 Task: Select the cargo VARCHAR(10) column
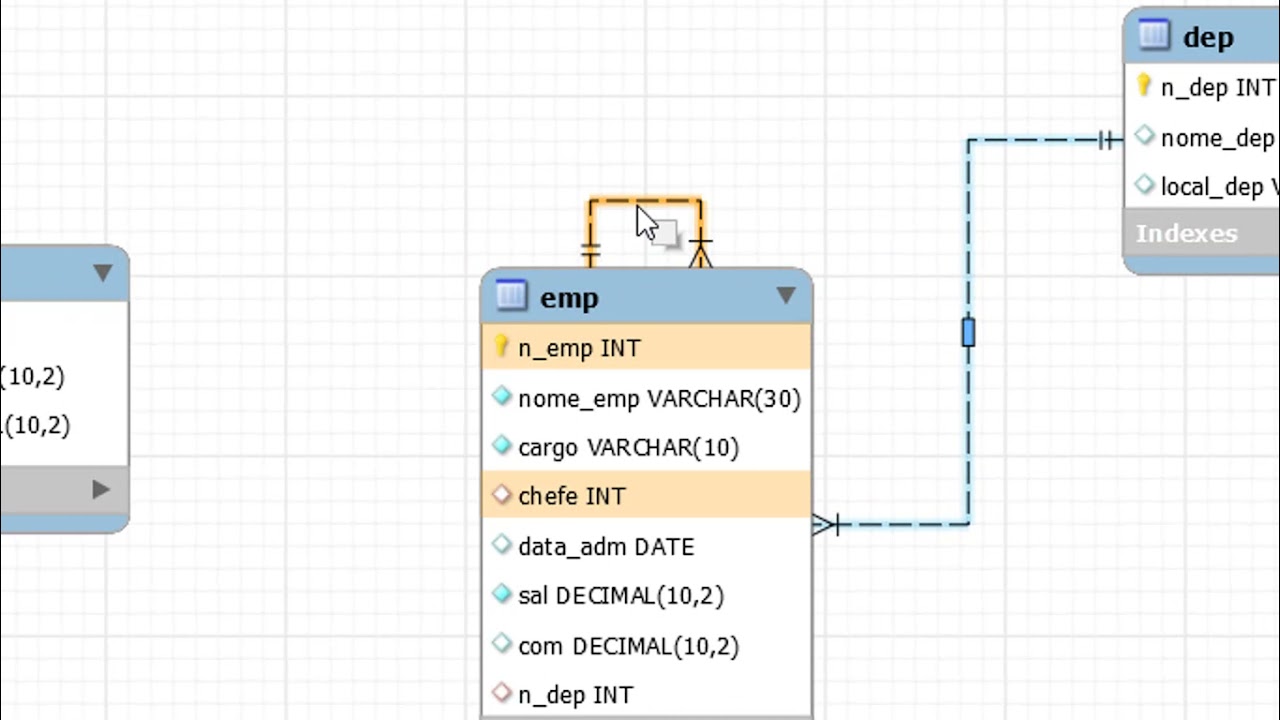(x=647, y=447)
